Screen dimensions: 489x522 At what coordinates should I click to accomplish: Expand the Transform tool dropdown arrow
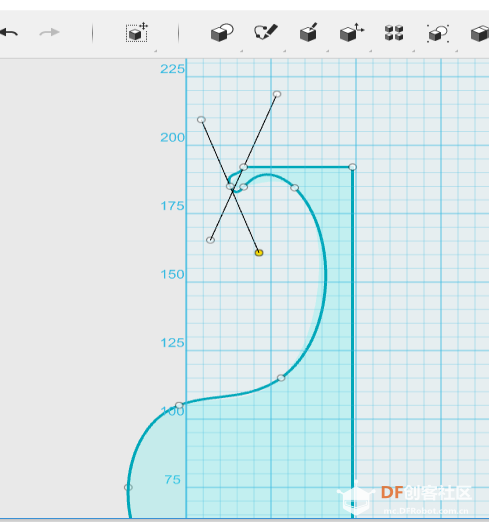(x=155, y=51)
